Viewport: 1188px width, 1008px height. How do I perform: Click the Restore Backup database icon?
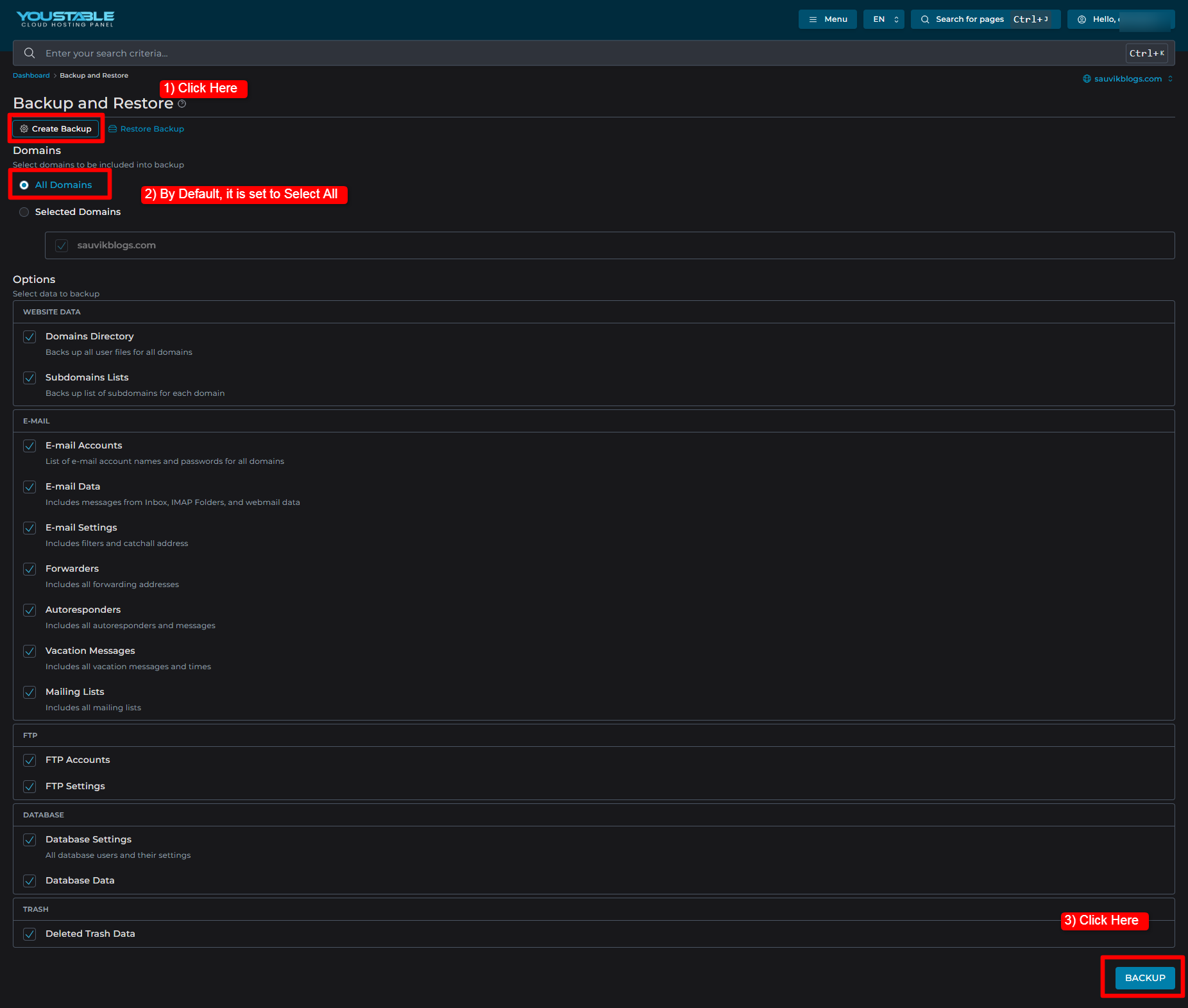coord(113,129)
